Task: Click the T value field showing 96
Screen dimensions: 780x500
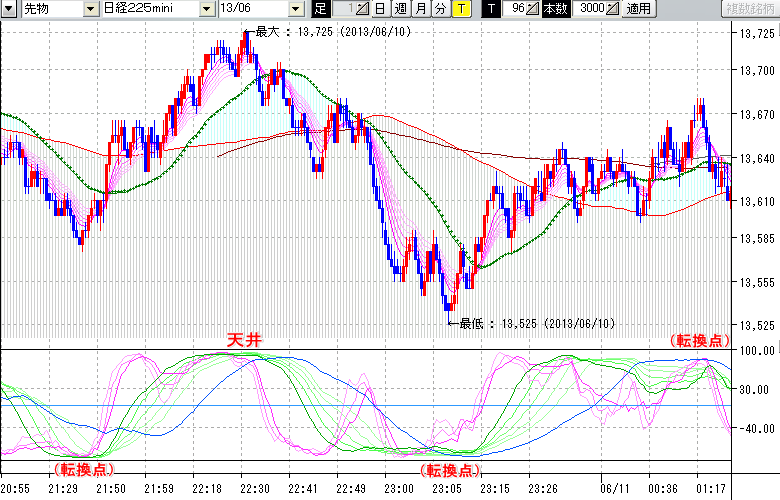Action: (514, 9)
